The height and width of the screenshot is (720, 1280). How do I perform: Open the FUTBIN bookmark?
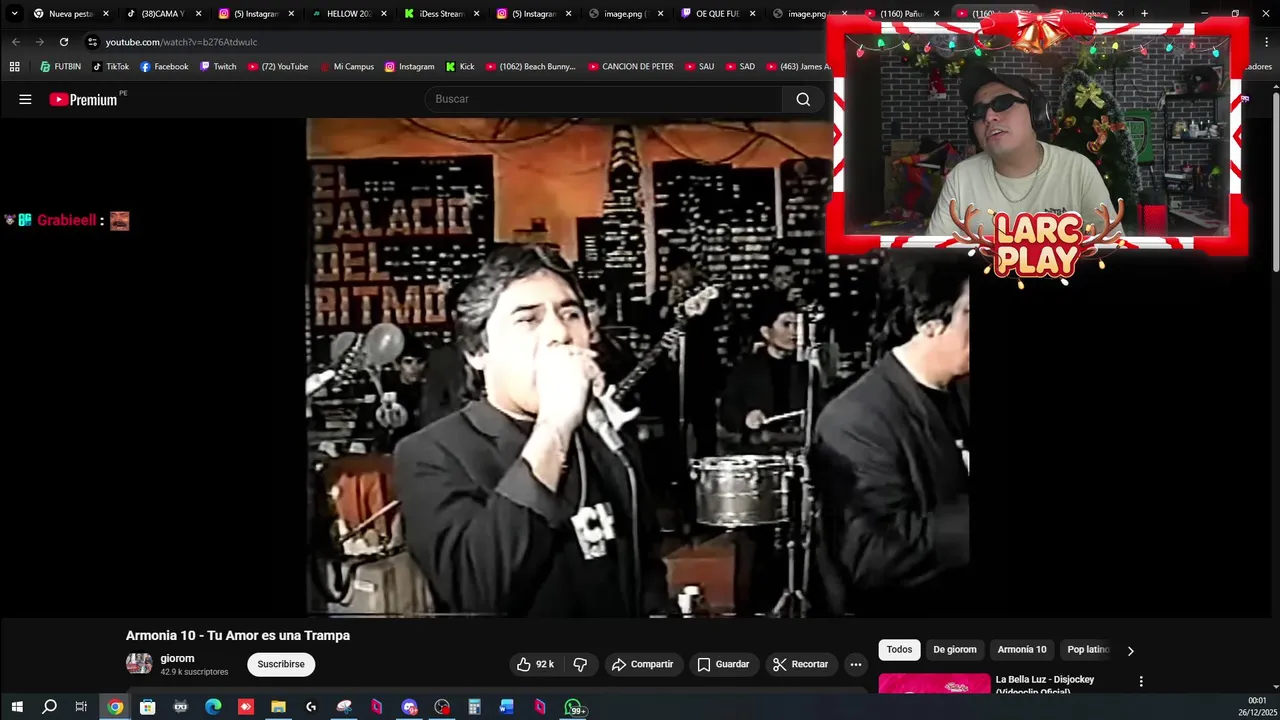(x=60, y=67)
